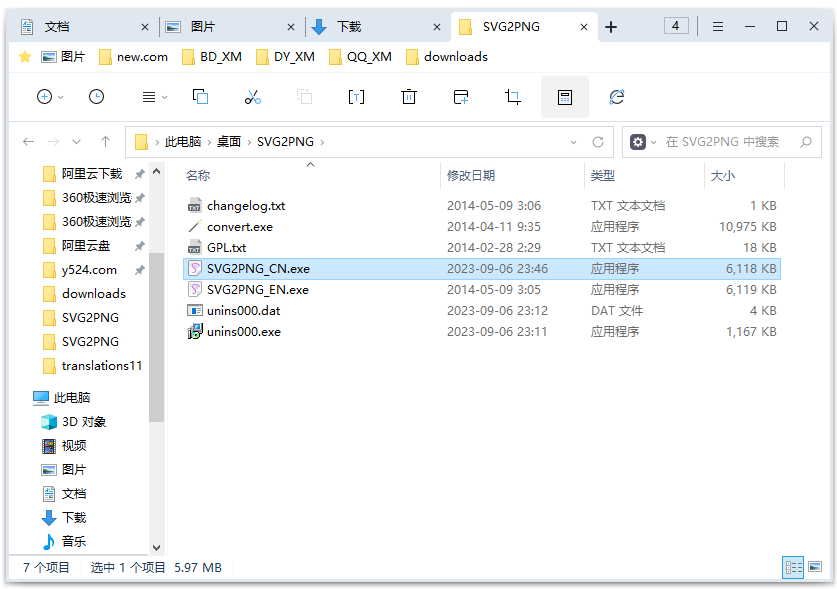Click the 桌面 breadcrumb segment

click(229, 142)
